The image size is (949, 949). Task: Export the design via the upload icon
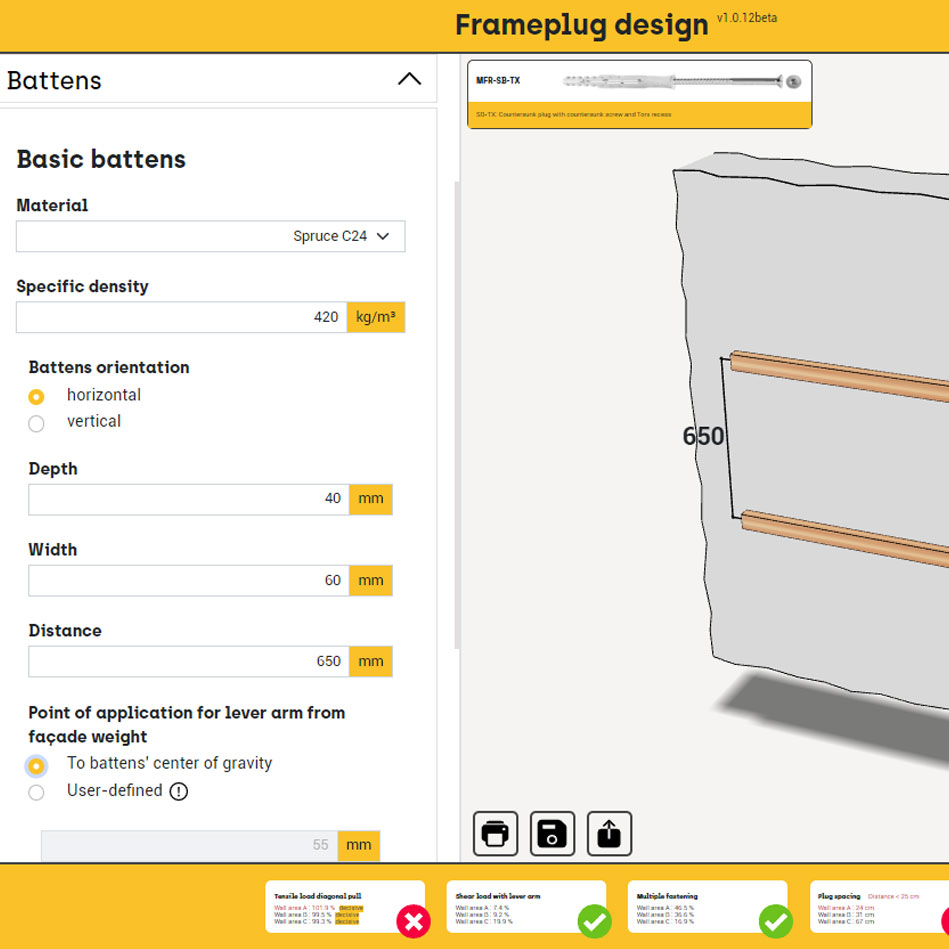pos(609,833)
